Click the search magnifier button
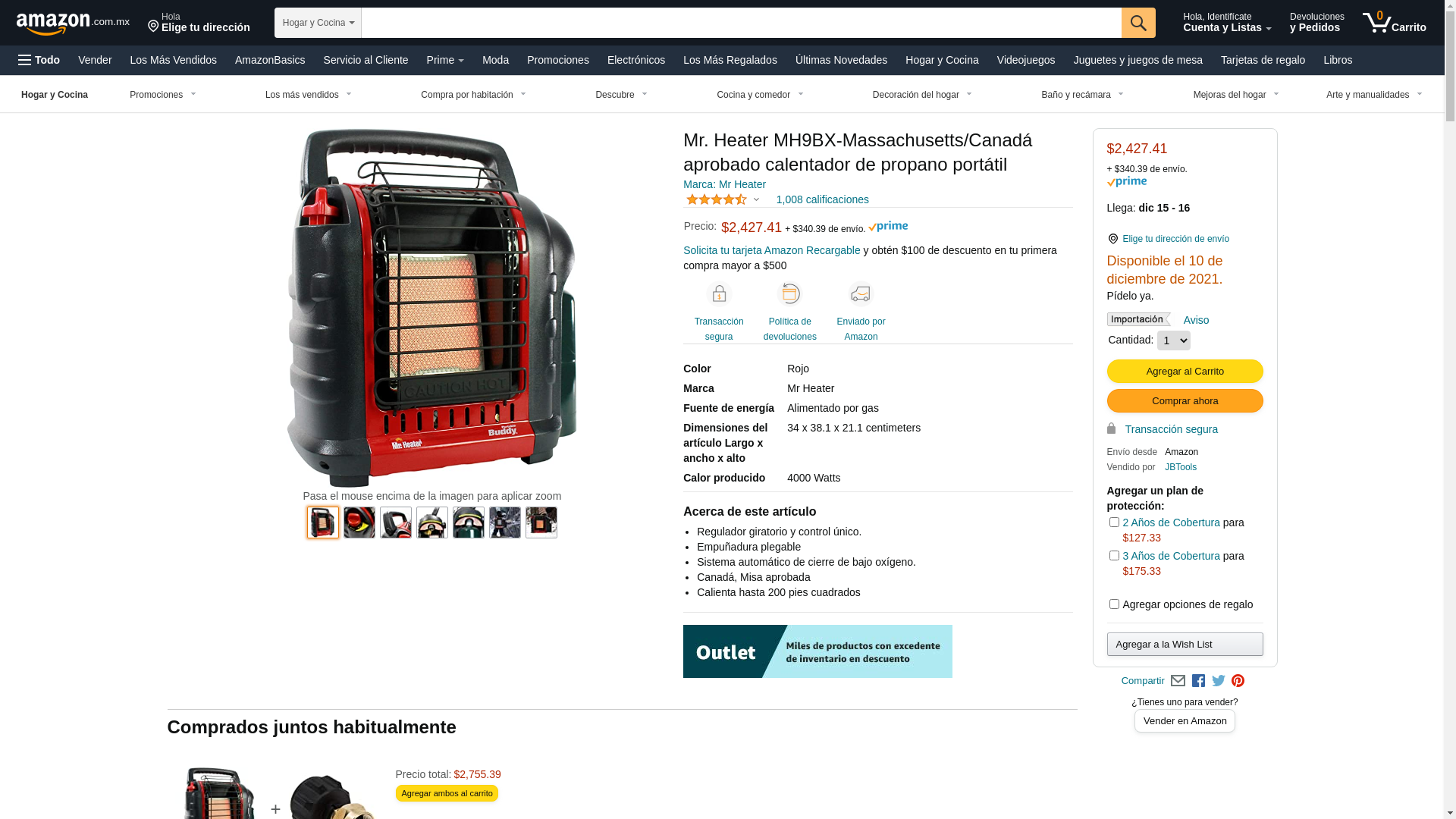This screenshot has width=1456, height=819. [1138, 23]
